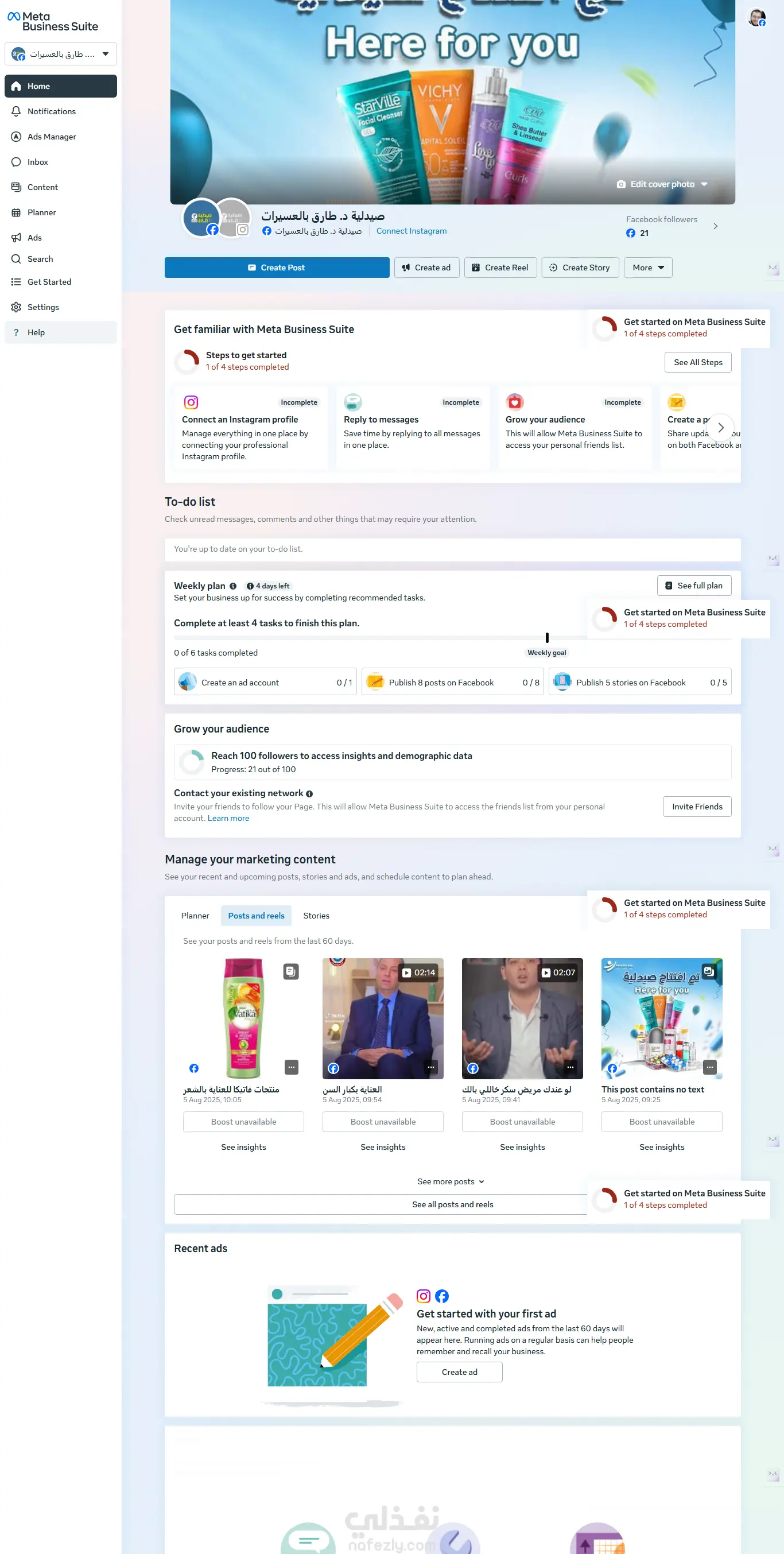Show next getting-started step cards

[721, 428]
